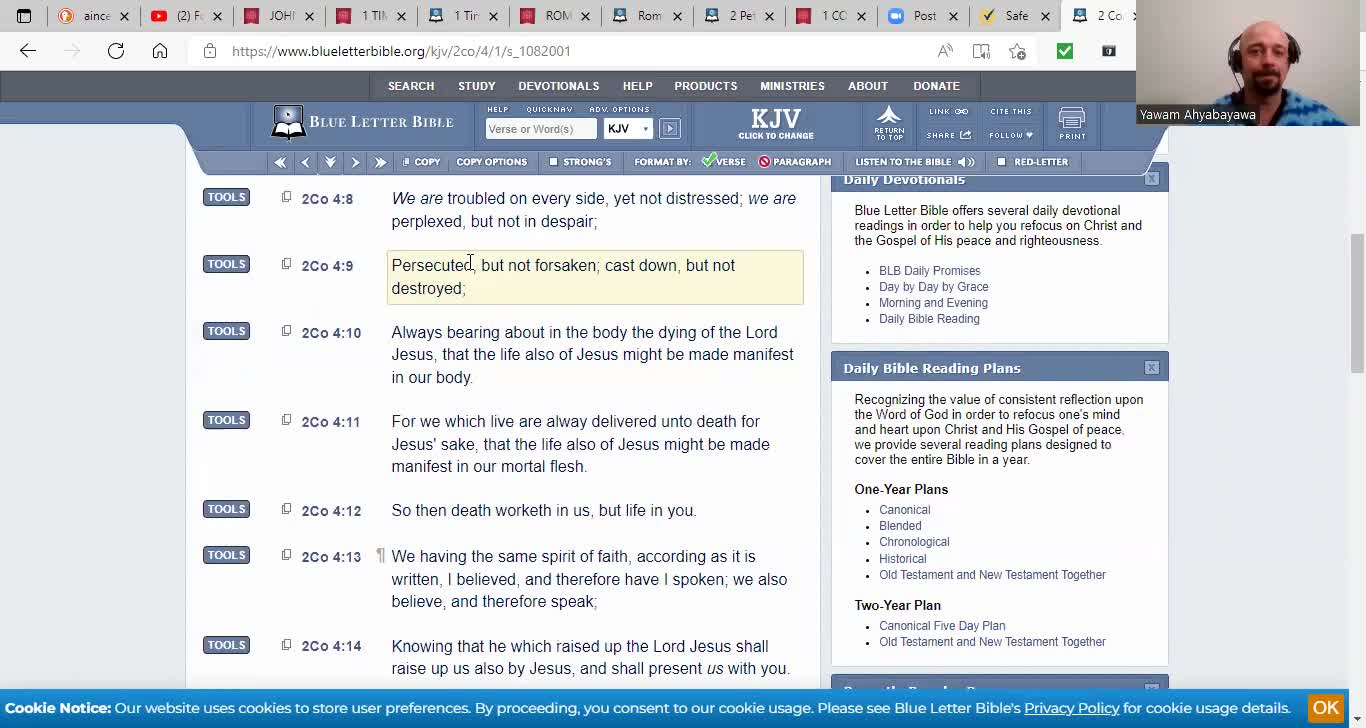Viewport: 1366px width, 728px height.
Task: Copy verse 2Co 4:10 icon
Action: coord(286,331)
